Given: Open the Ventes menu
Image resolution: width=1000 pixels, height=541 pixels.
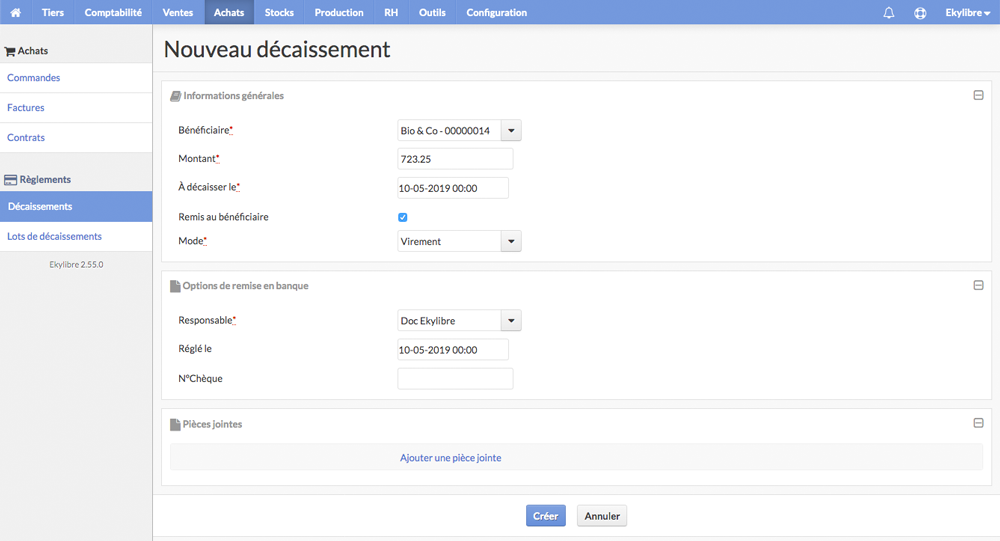Looking at the screenshot, I should coord(178,12).
